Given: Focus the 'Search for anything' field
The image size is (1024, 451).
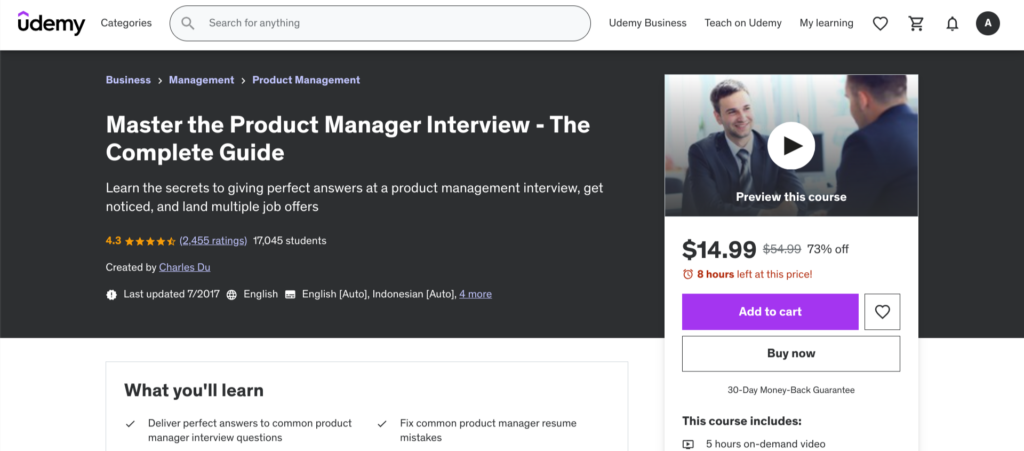Looking at the screenshot, I should (x=390, y=23).
